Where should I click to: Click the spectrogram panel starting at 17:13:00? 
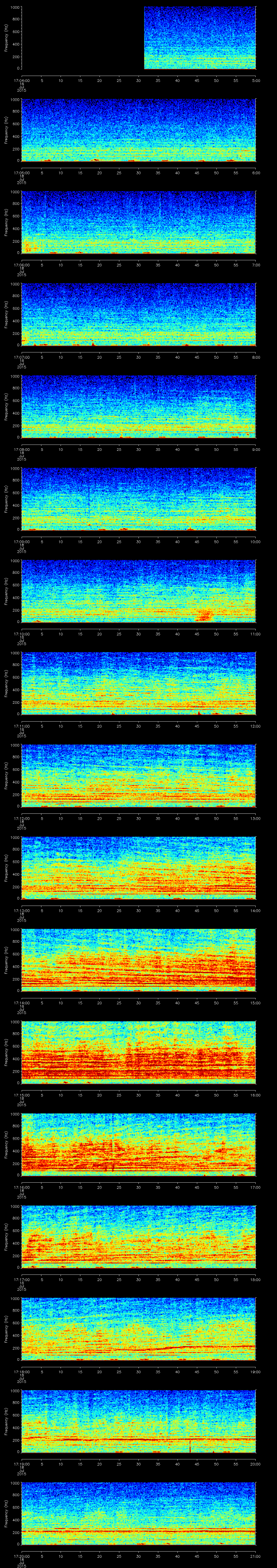point(139,868)
